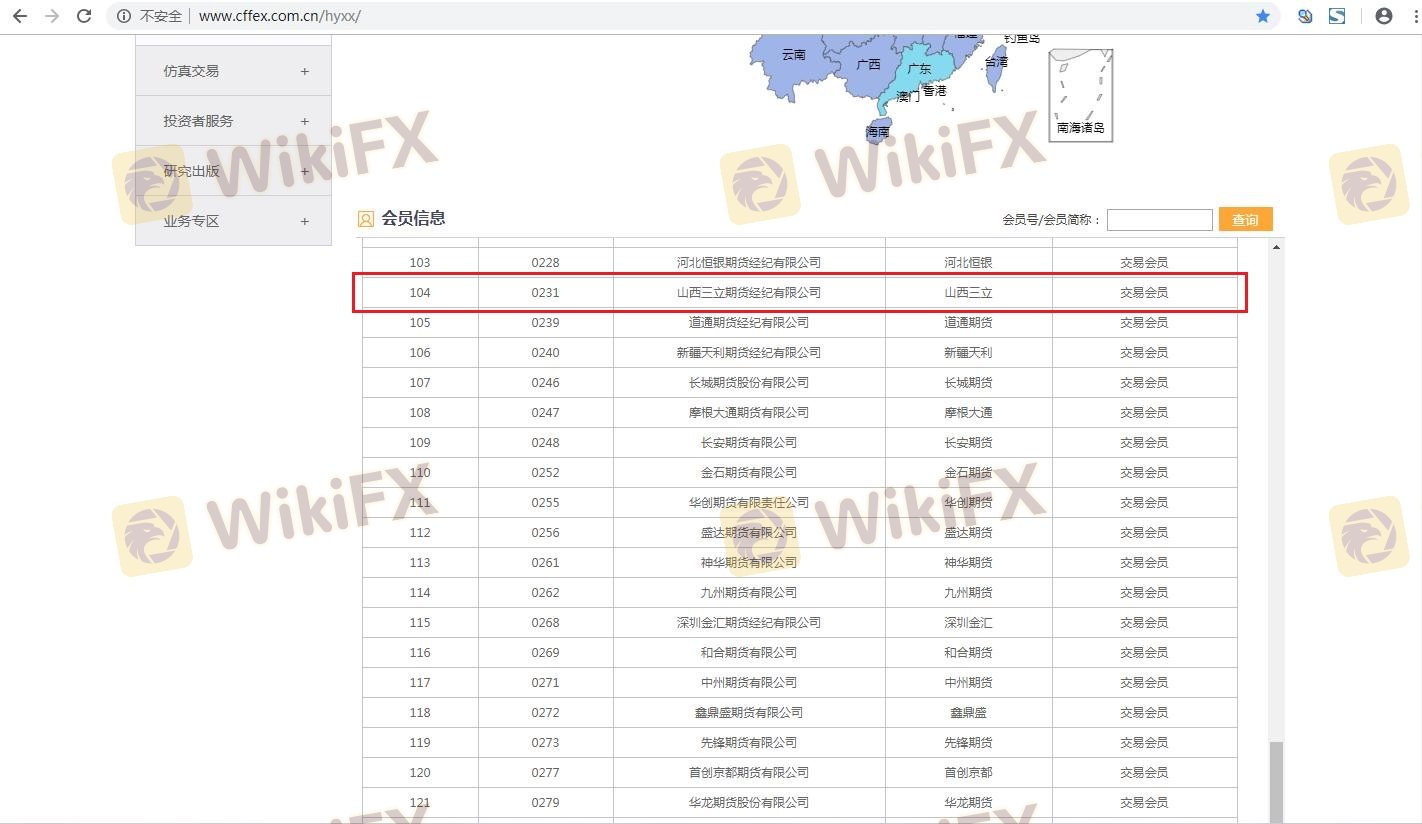Click the member number search field
Image resolution: width=1422 pixels, height=824 pixels.
[x=1159, y=220]
